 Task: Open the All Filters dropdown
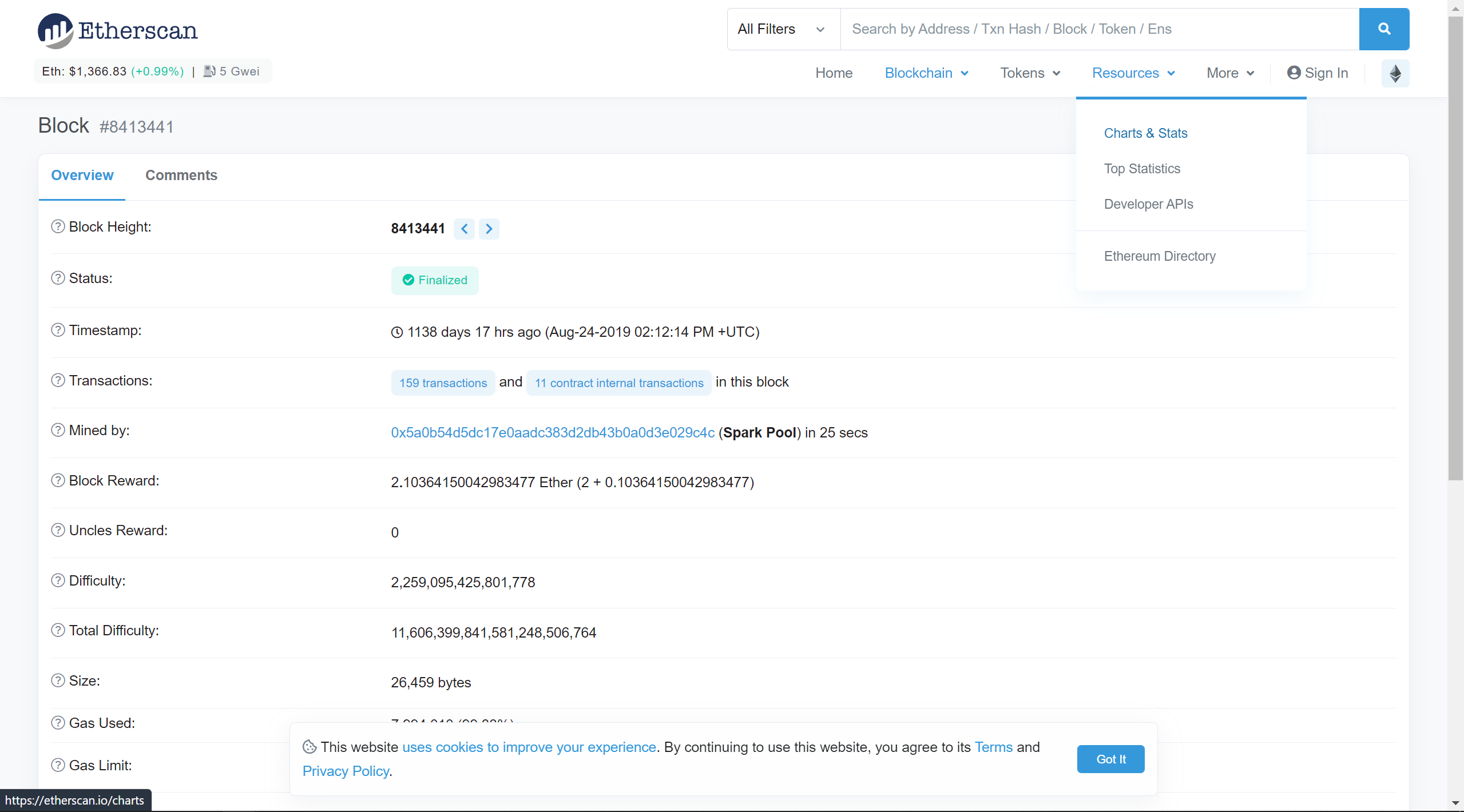coord(782,29)
